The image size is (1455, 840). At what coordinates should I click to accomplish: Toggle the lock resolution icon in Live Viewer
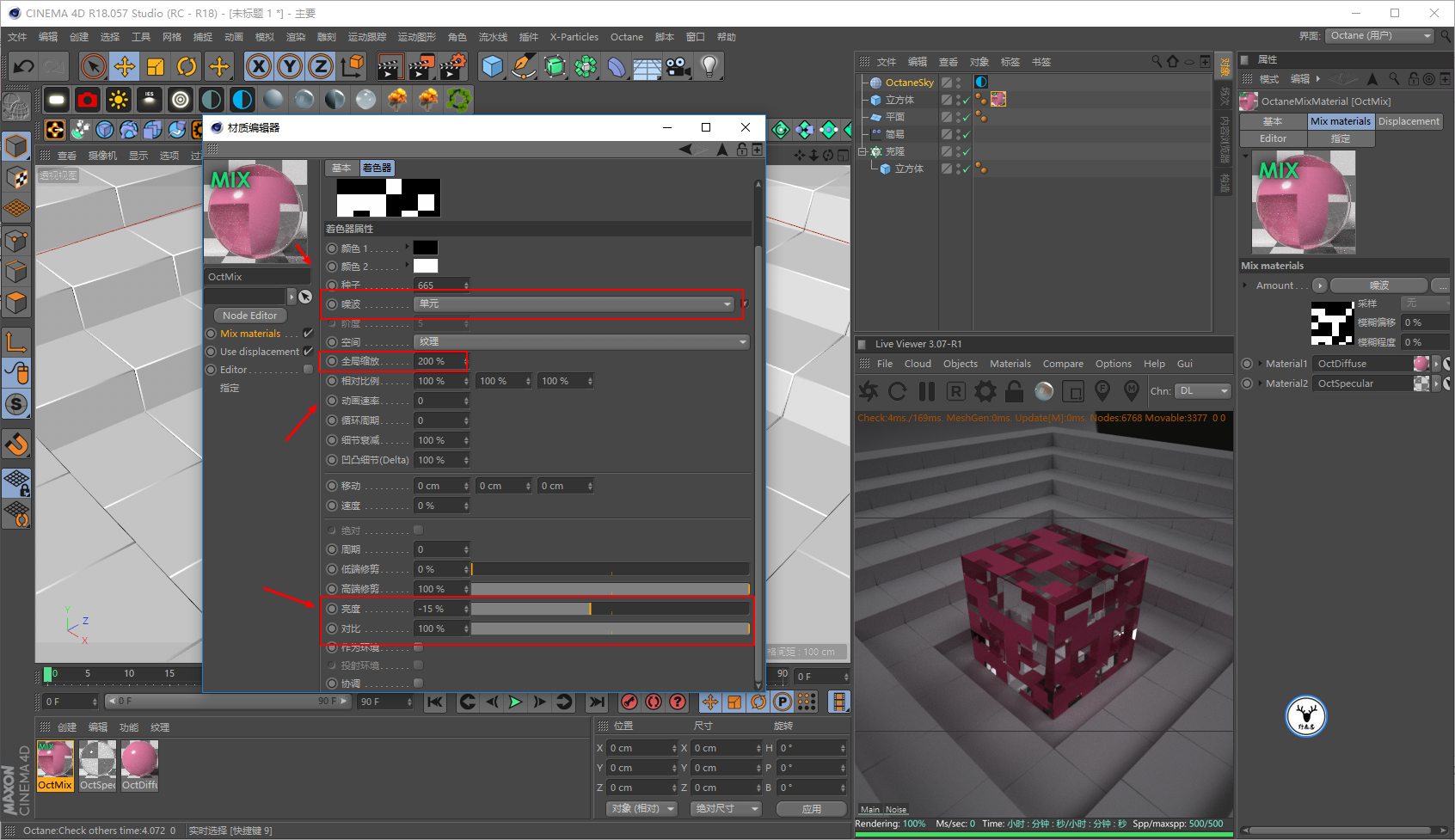(x=1015, y=392)
